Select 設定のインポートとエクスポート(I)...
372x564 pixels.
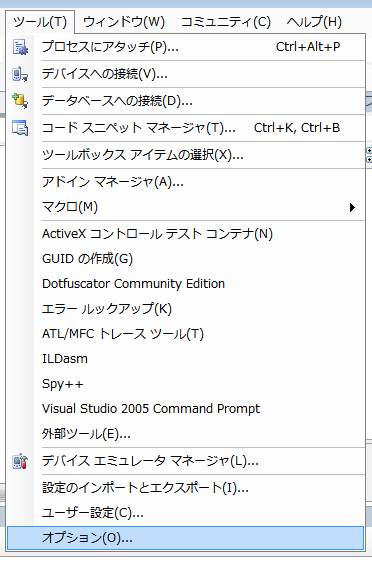click(186, 488)
